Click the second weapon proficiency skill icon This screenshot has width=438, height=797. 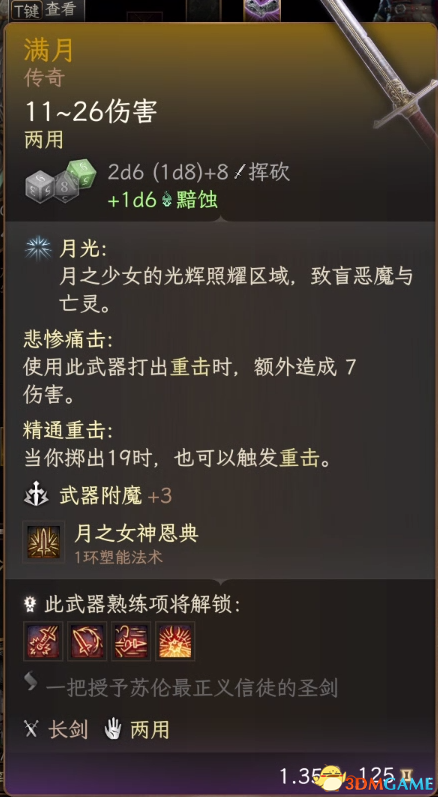[87, 641]
